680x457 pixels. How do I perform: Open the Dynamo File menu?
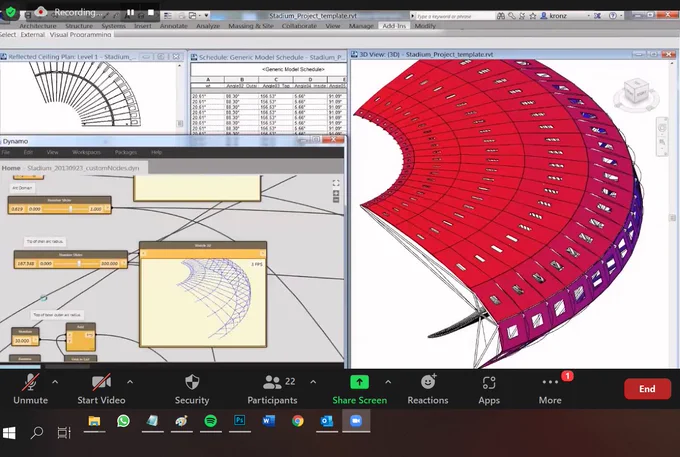point(6,152)
